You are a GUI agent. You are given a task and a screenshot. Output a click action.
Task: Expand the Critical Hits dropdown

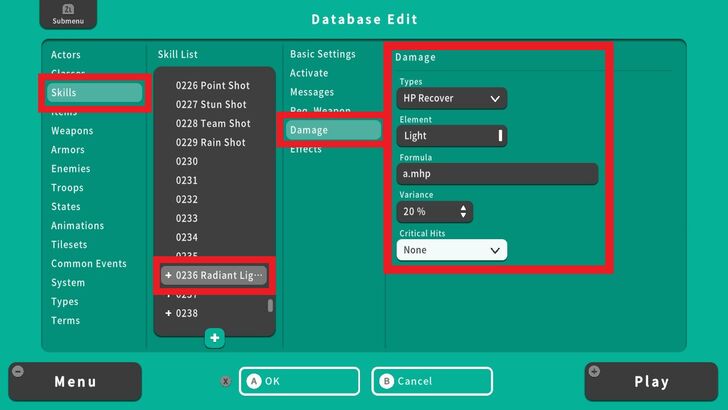(451, 250)
